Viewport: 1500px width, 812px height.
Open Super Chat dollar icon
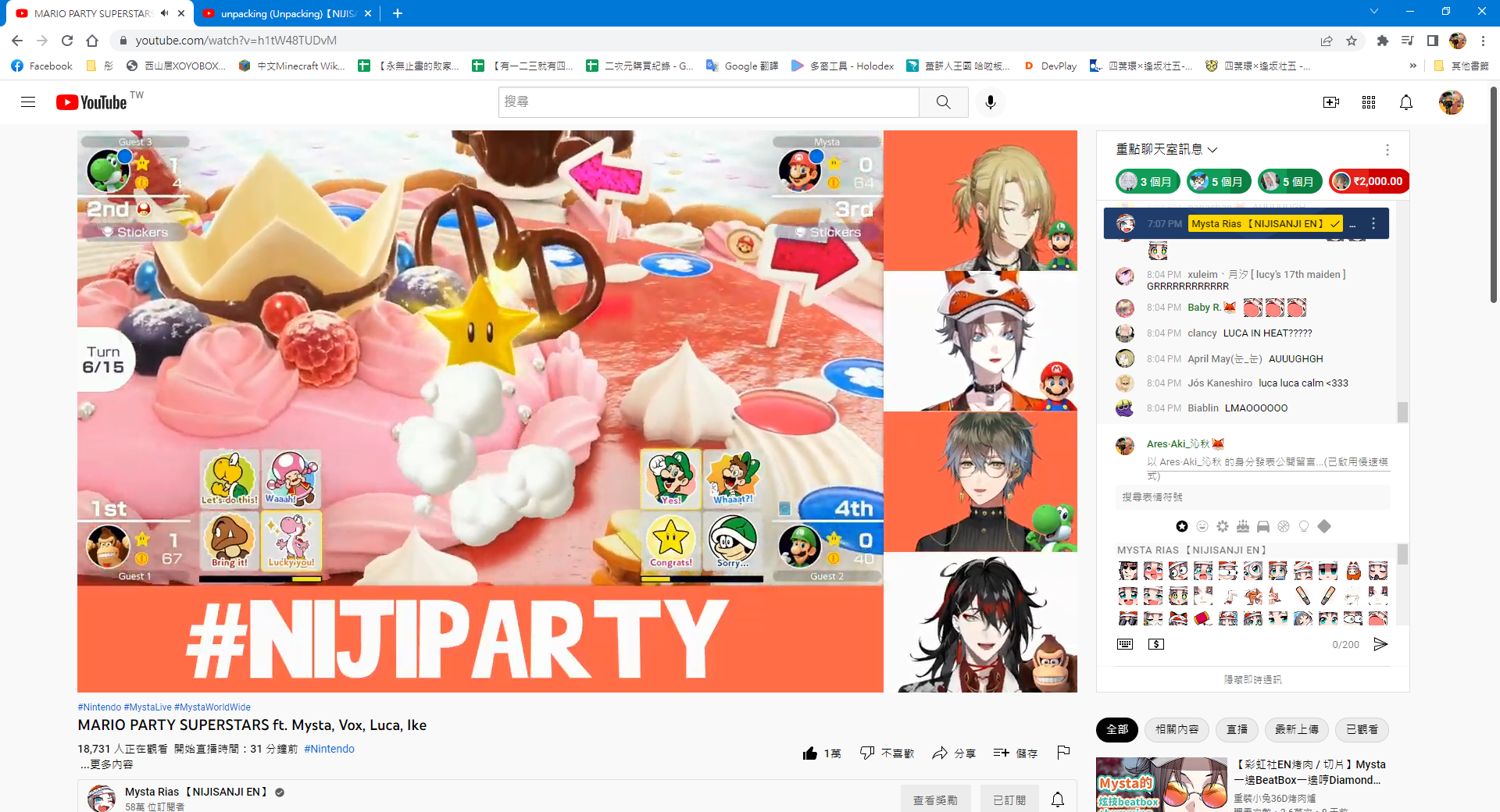pos(1156,644)
